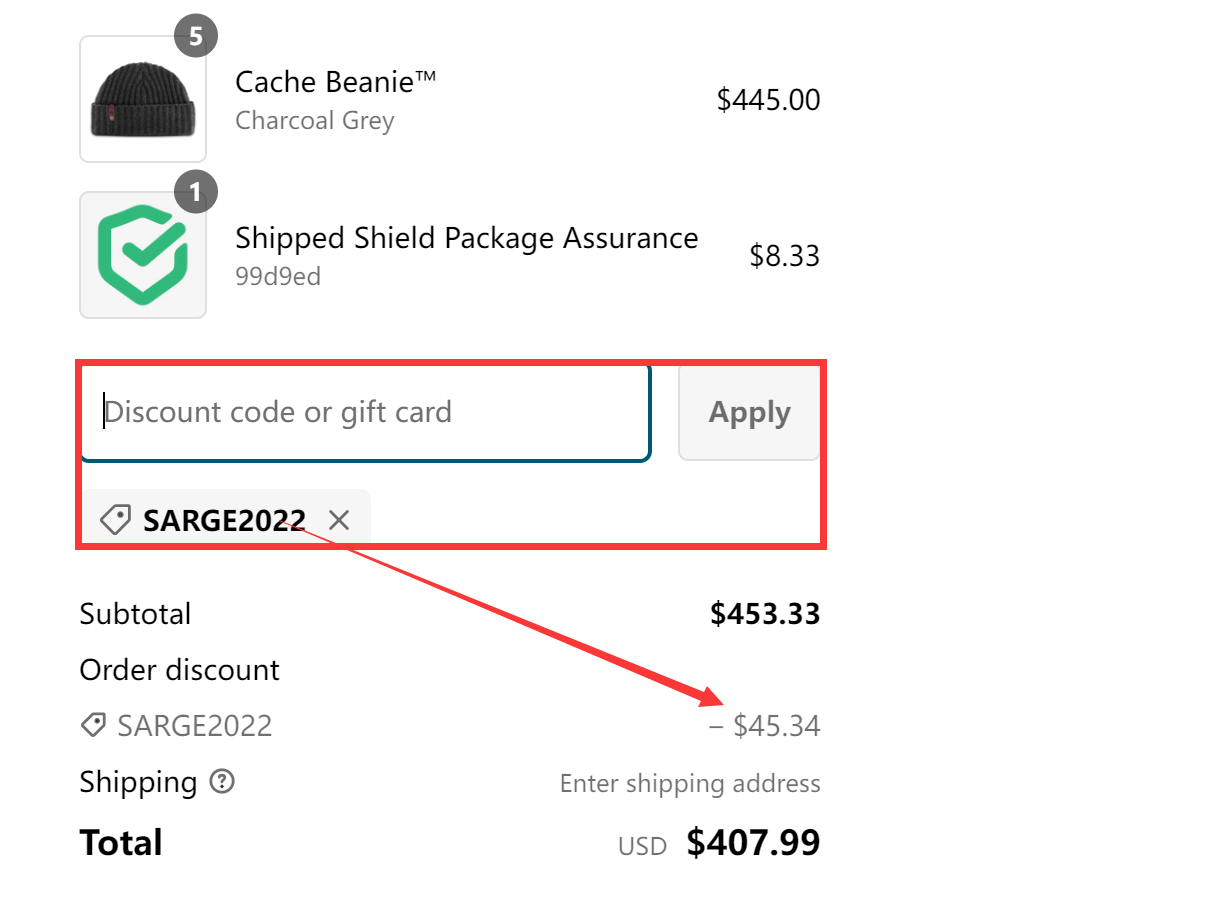Image resolution: width=1221 pixels, height=901 pixels.
Task: Click the quantity badge showing 1
Action: coord(196,193)
